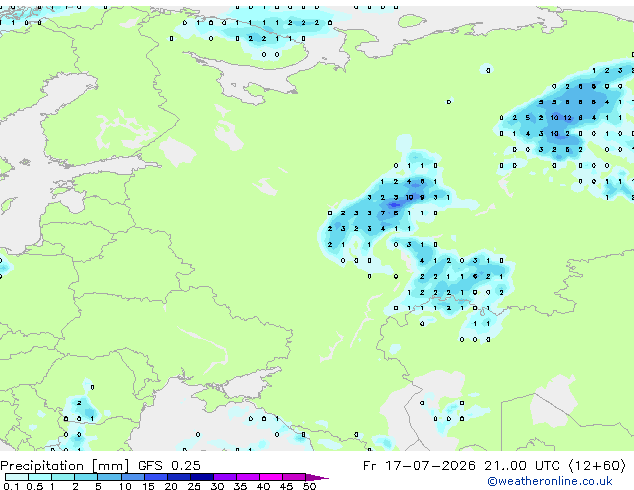Select the 40 to 45 mm magenta swatch
Image resolution: width=634 pixels, height=490 pixels.
coord(271,477)
